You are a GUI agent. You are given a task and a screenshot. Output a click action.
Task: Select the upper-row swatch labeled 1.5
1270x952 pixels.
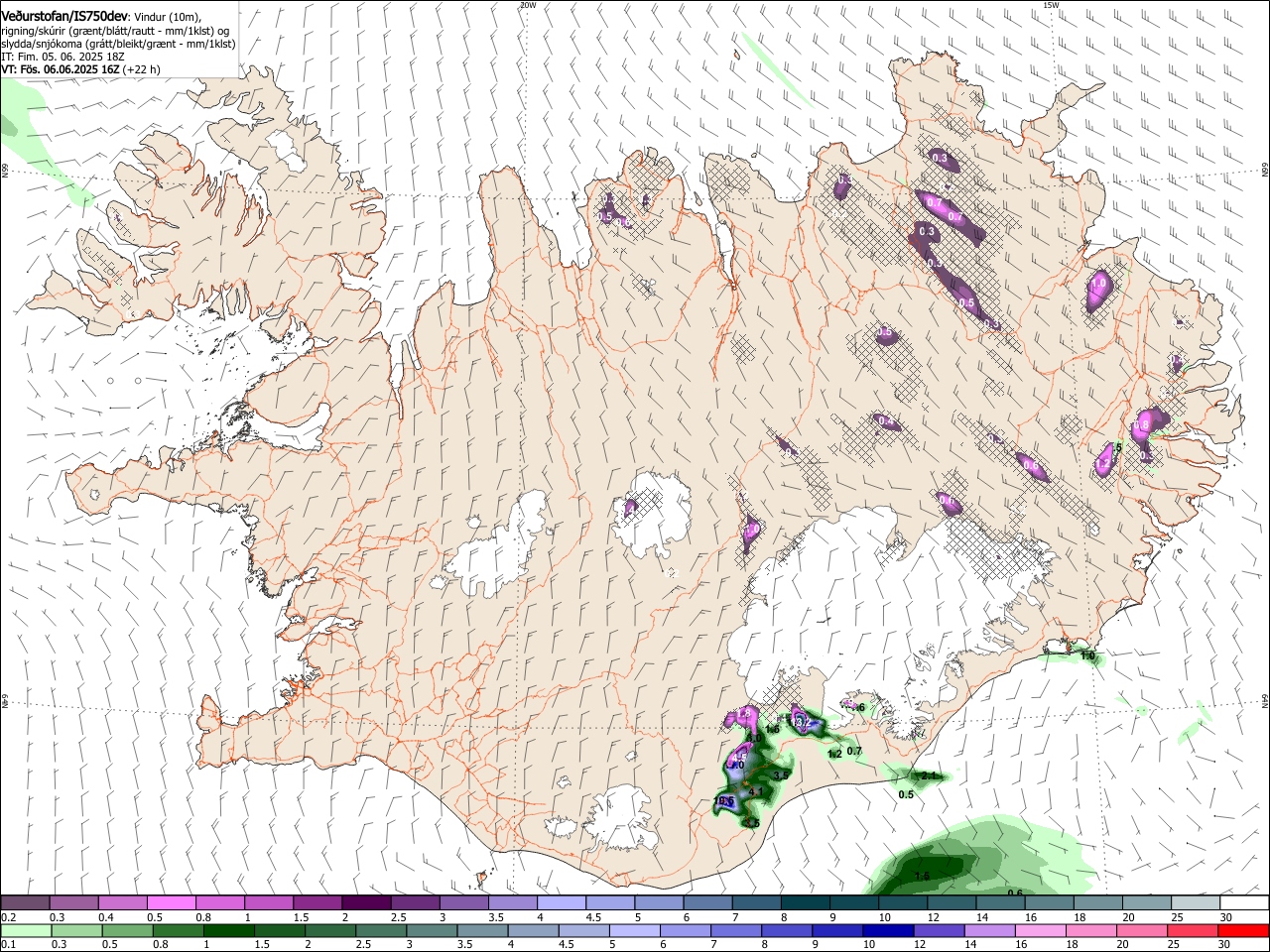(x=317, y=903)
